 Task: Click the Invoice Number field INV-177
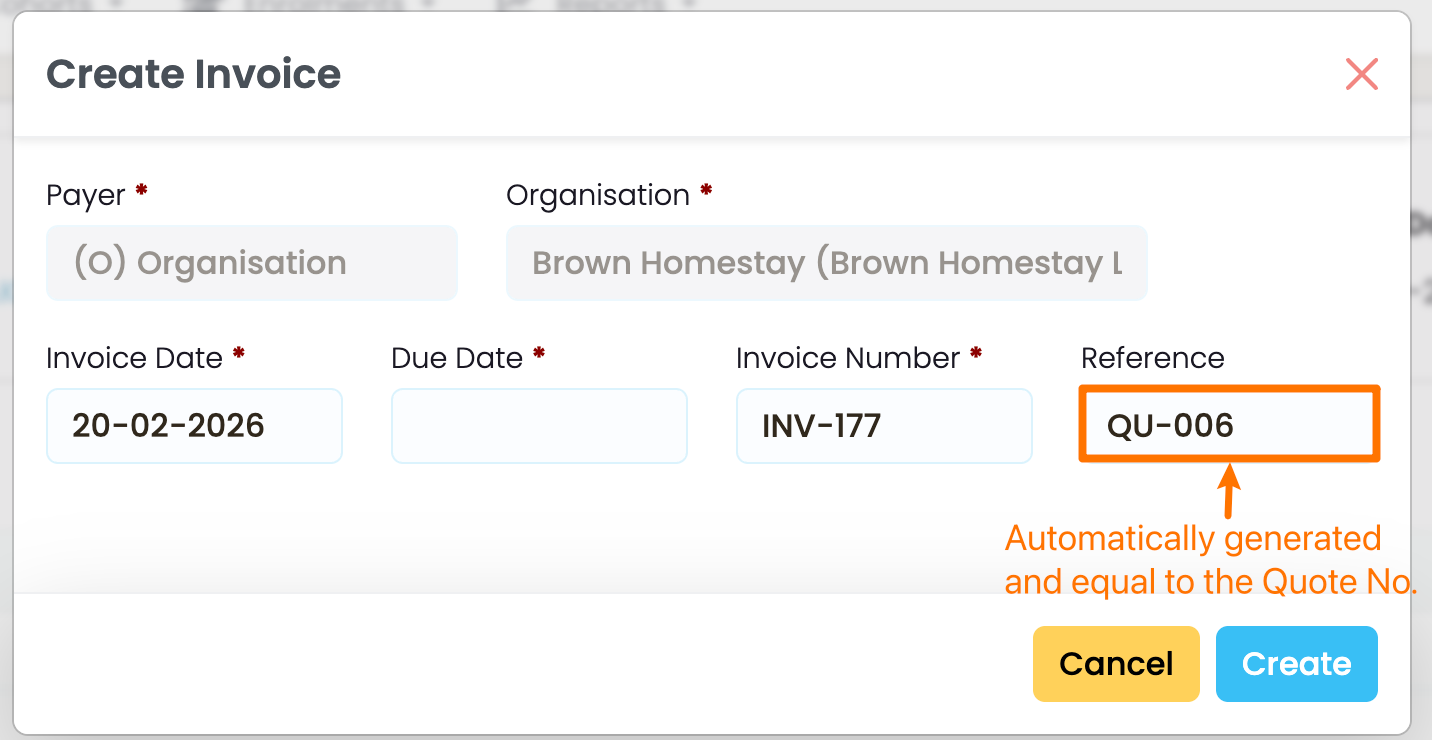[884, 426]
